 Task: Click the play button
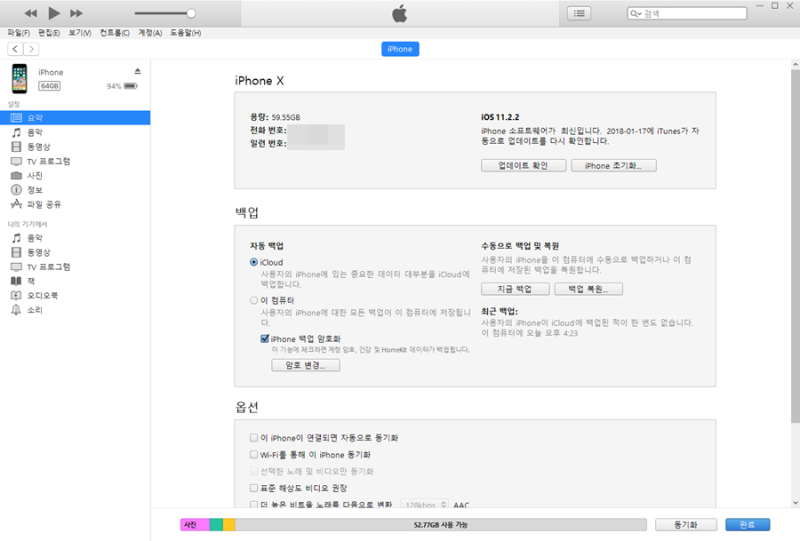[54, 13]
